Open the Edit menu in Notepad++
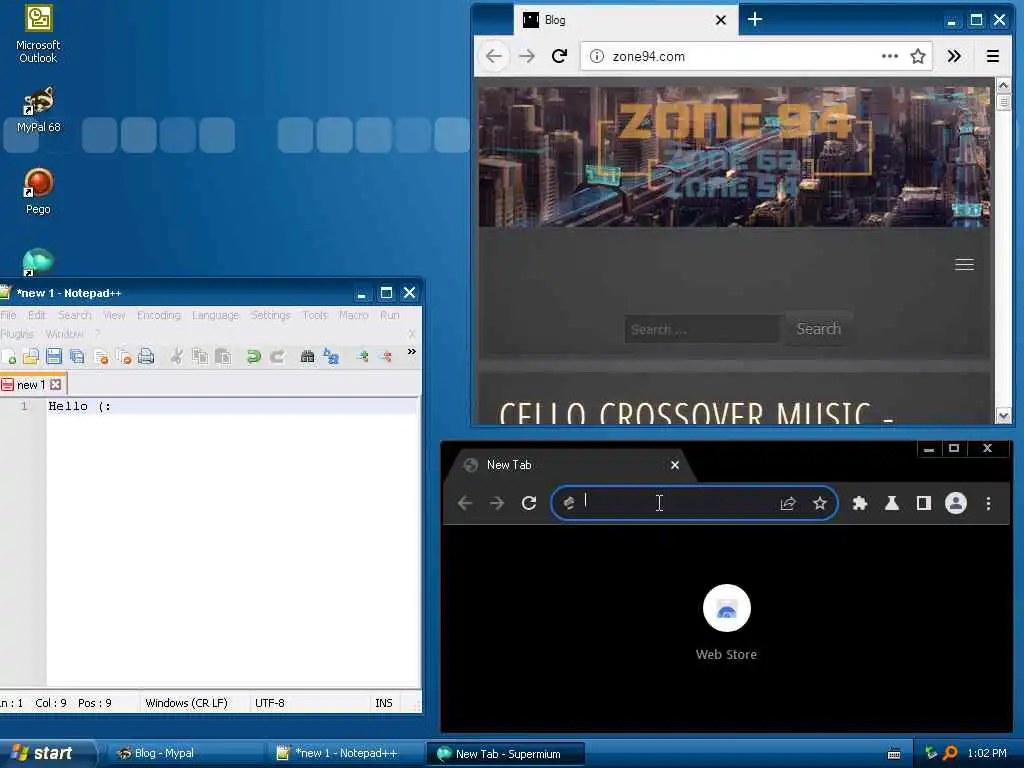This screenshot has height=768, width=1024. [x=37, y=315]
